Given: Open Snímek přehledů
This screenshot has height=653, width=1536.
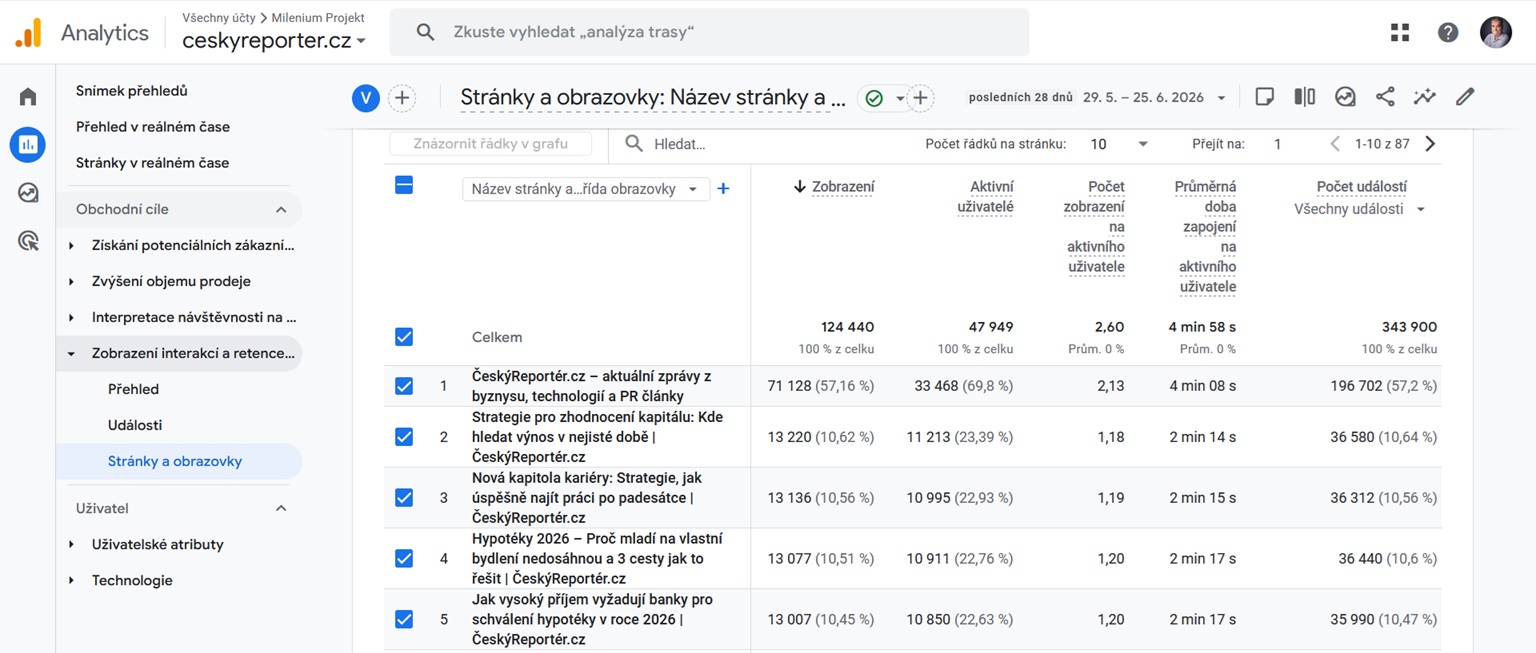Looking at the screenshot, I should 132,90.
